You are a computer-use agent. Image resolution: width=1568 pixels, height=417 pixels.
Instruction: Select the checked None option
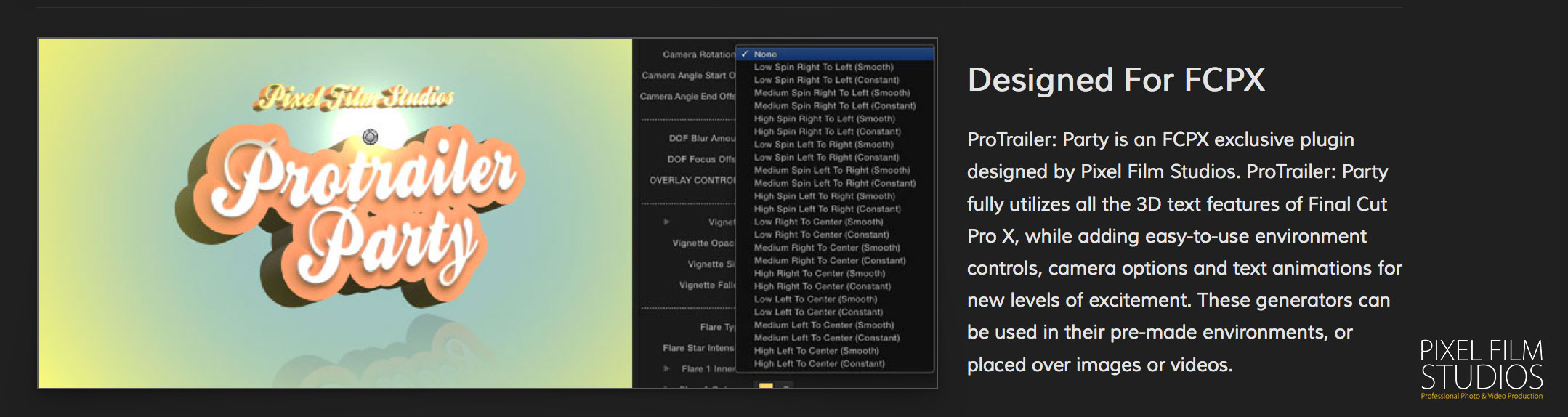[835, 54]
